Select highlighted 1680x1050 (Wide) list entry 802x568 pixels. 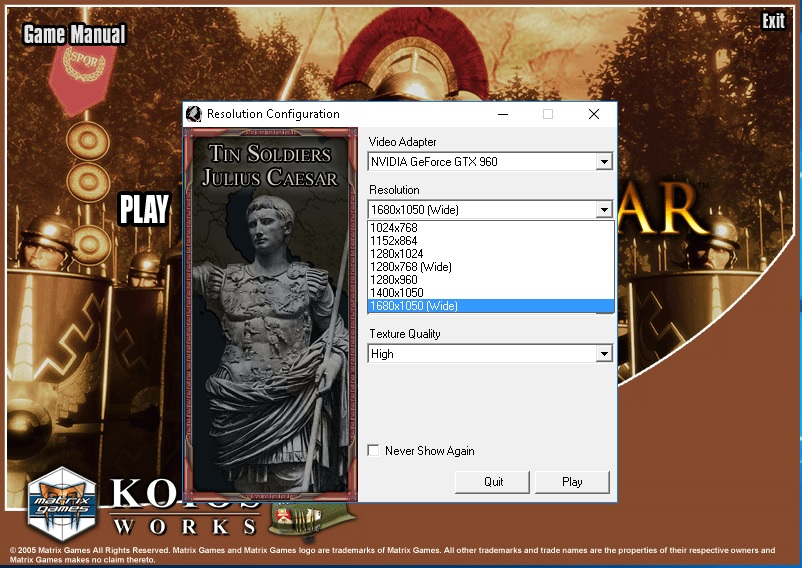click(491, 306)
